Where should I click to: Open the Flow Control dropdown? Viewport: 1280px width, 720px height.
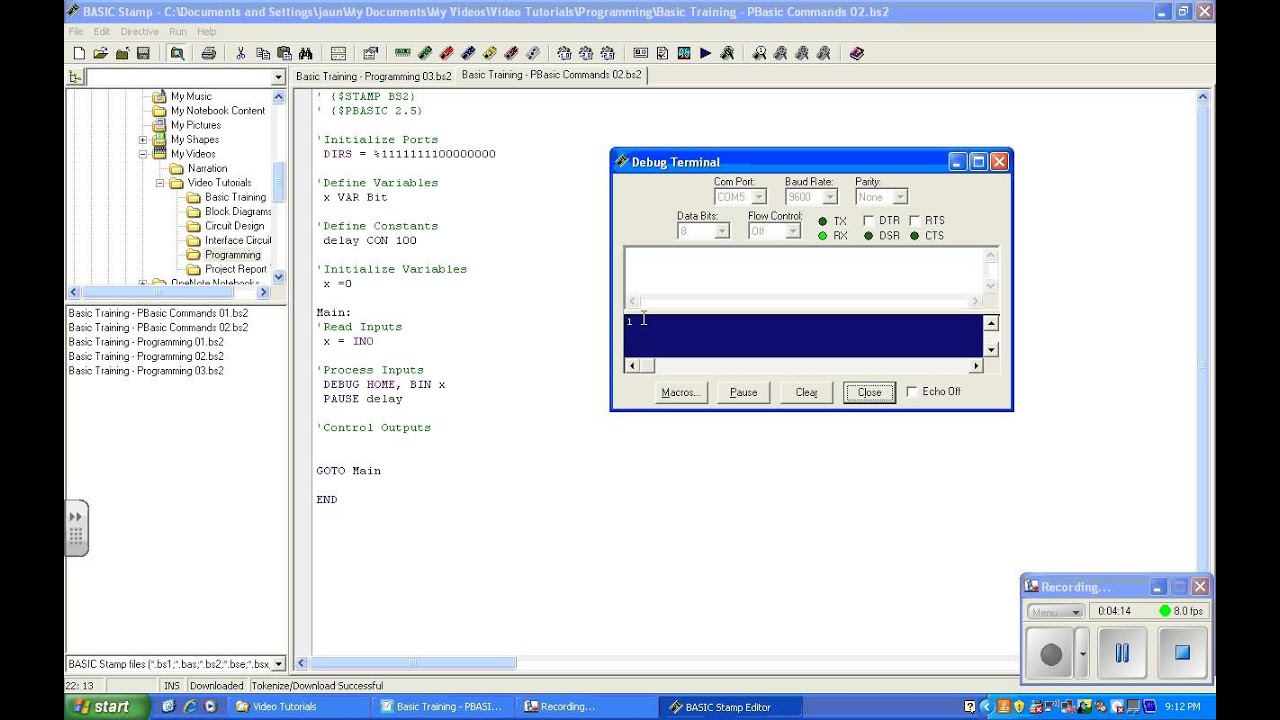792,231
